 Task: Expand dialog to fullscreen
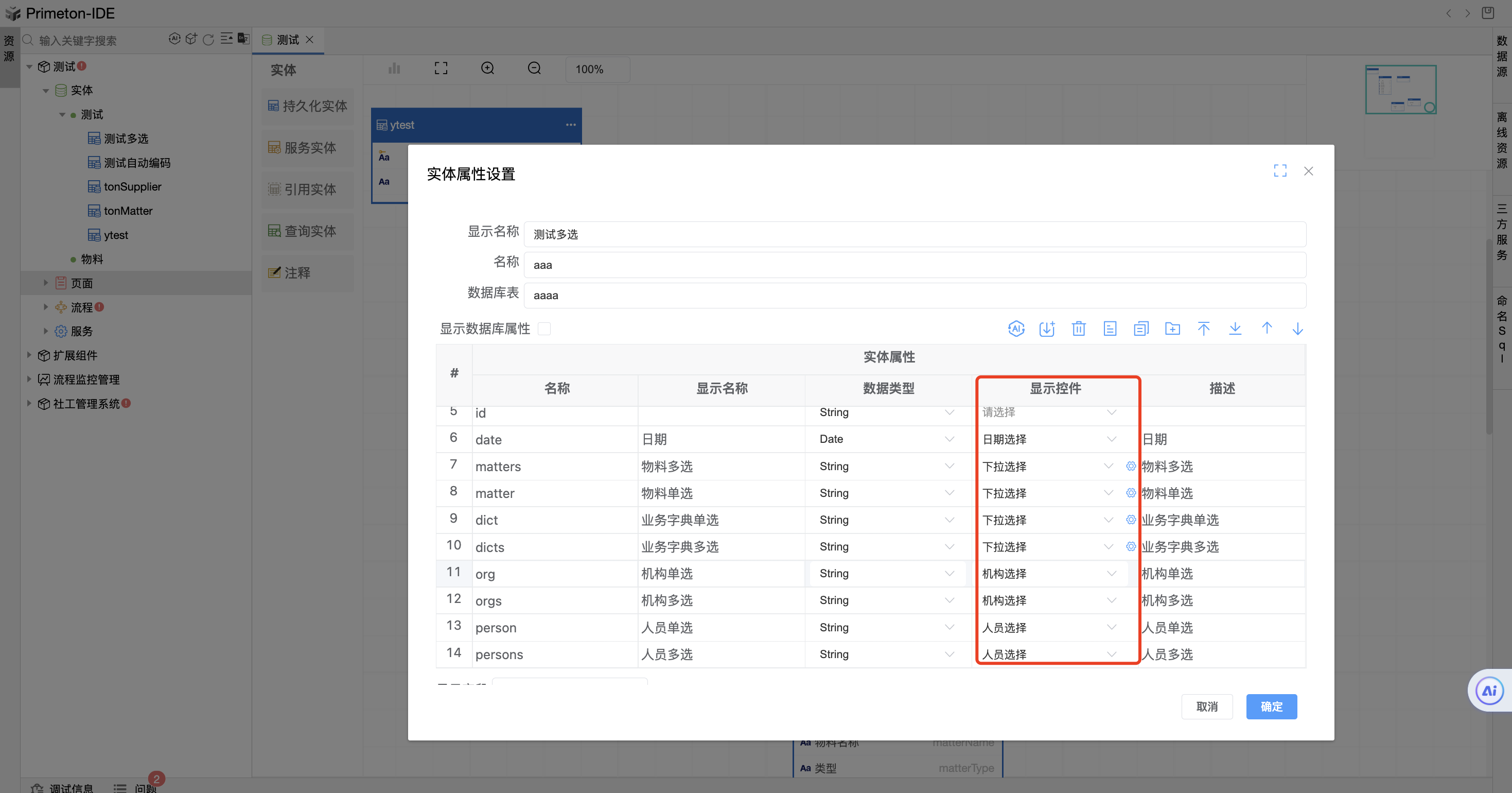click(1280, 171)
